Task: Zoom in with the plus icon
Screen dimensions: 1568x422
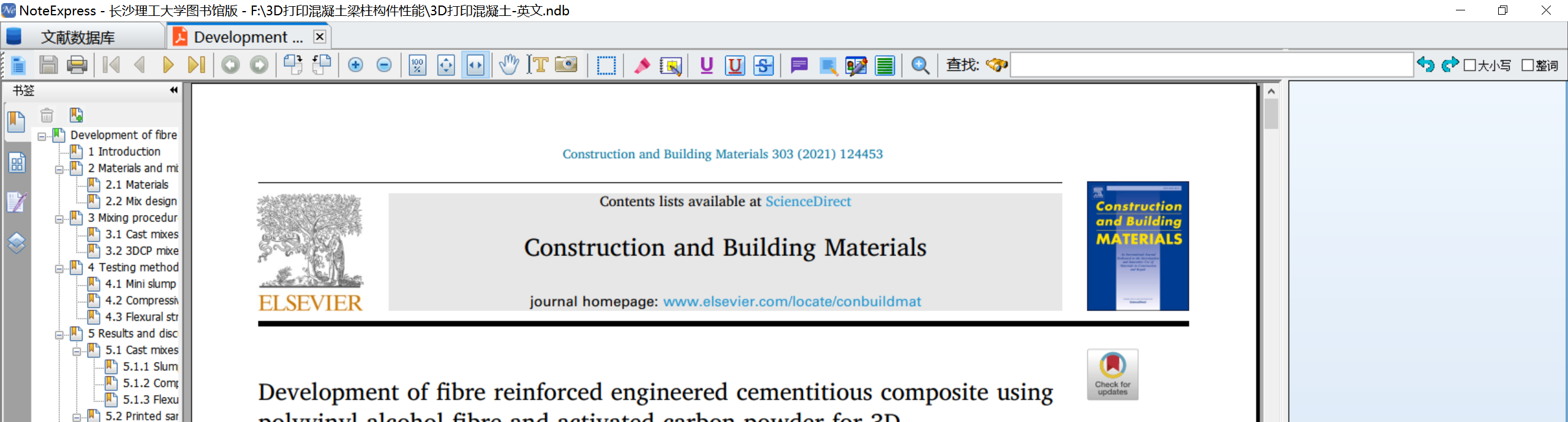Action: 355,65
